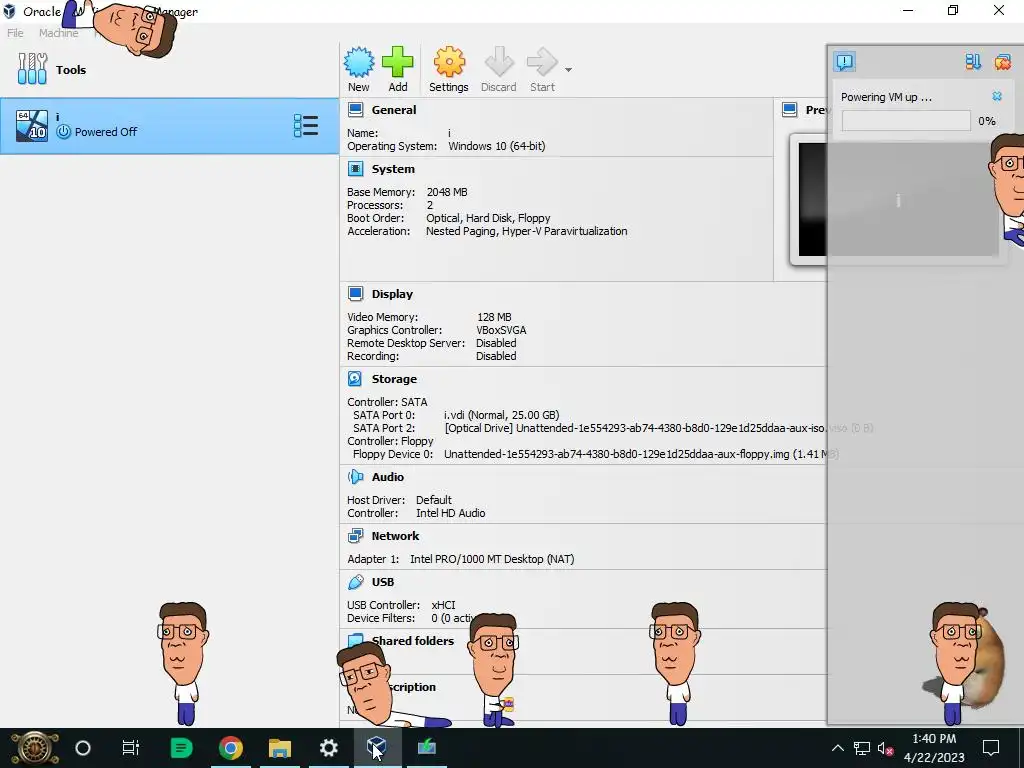Click the 'xHCI' USB controller value
The width and height of the screenshot is (1024, 768).
tap(443, 605)
